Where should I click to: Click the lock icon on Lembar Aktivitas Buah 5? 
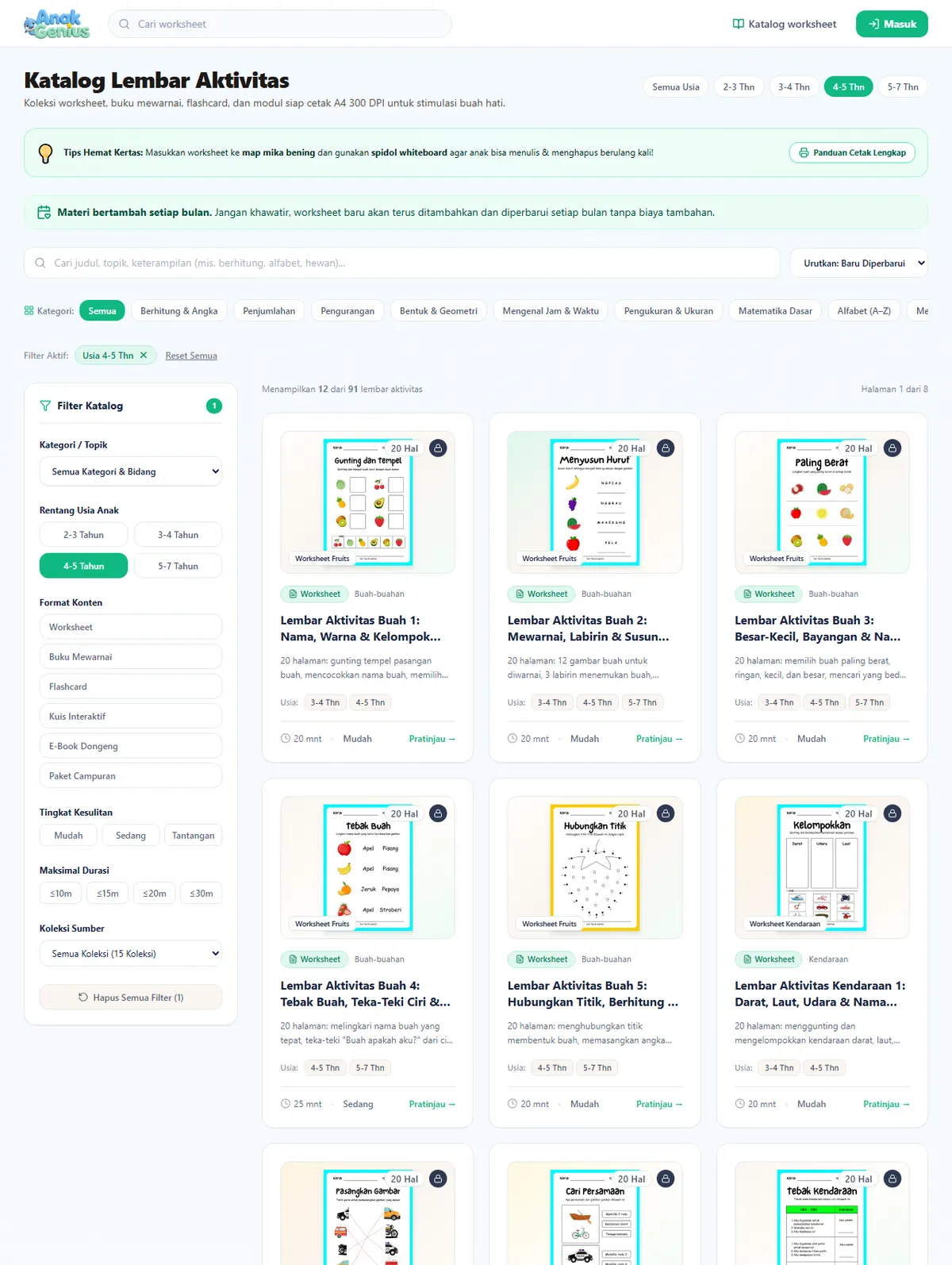click(x=666, y=813)
